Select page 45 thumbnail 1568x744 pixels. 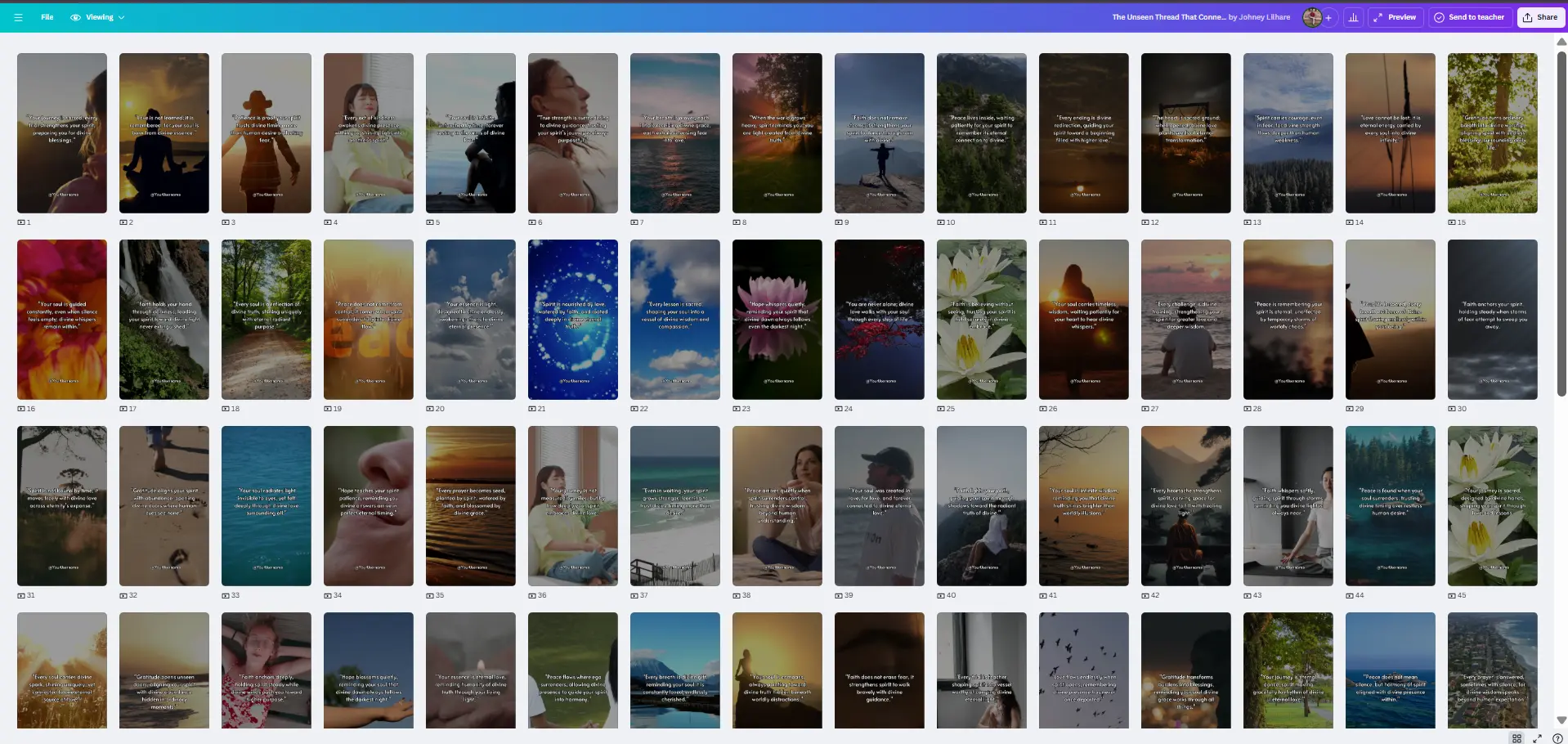[1493, 506]
